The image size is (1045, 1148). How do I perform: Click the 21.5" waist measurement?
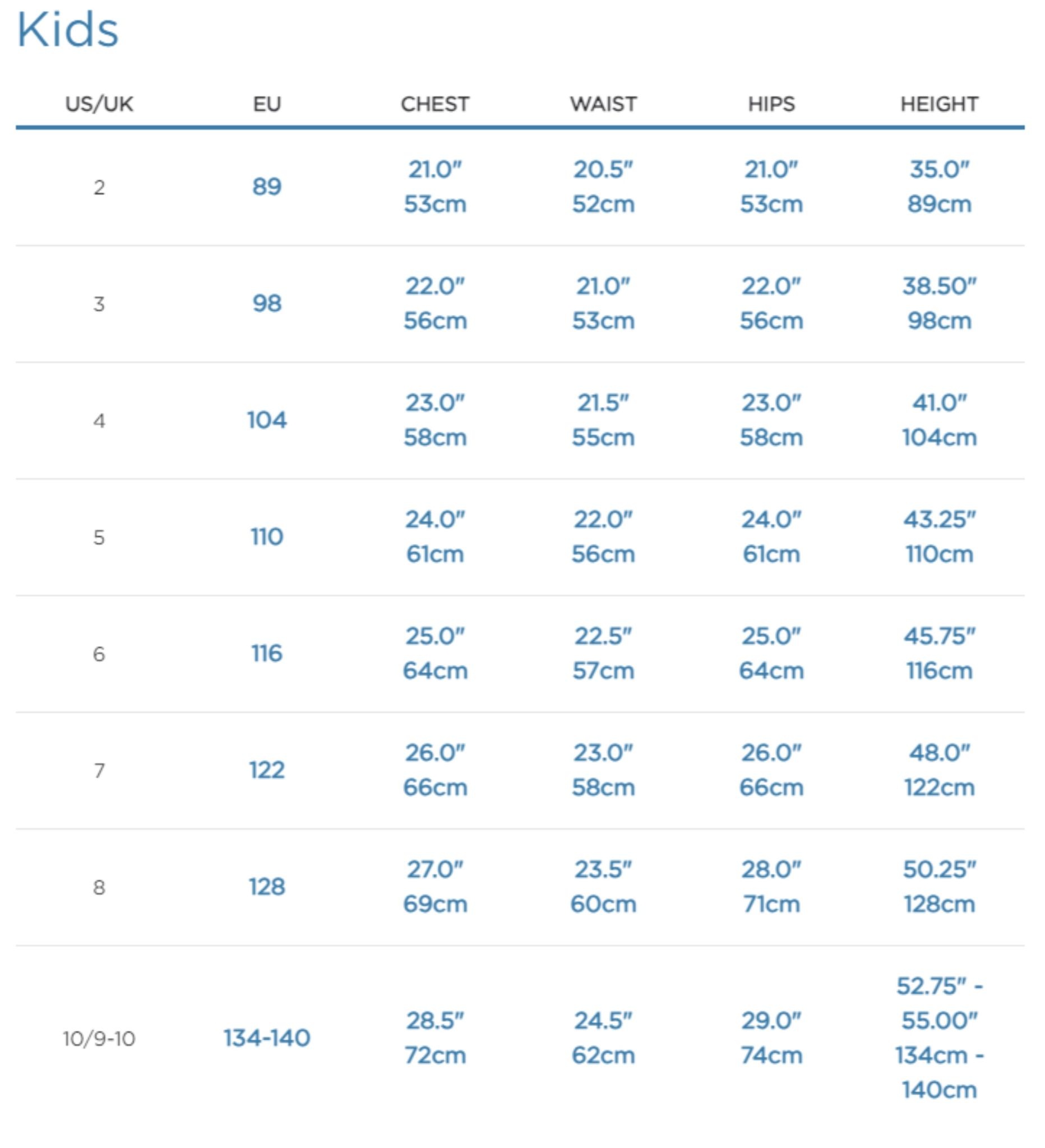pos(603,403)
